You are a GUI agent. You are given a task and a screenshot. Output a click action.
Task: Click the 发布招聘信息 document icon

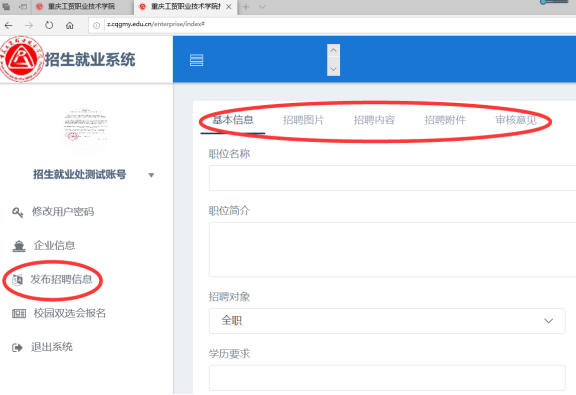[17, 280]
